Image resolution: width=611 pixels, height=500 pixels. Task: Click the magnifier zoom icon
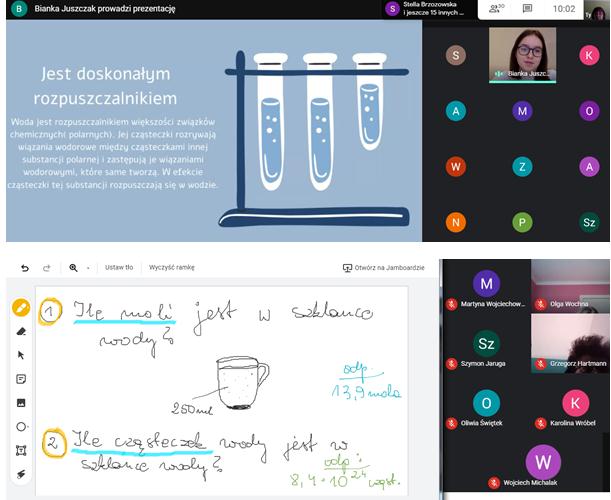coord(73,268)
